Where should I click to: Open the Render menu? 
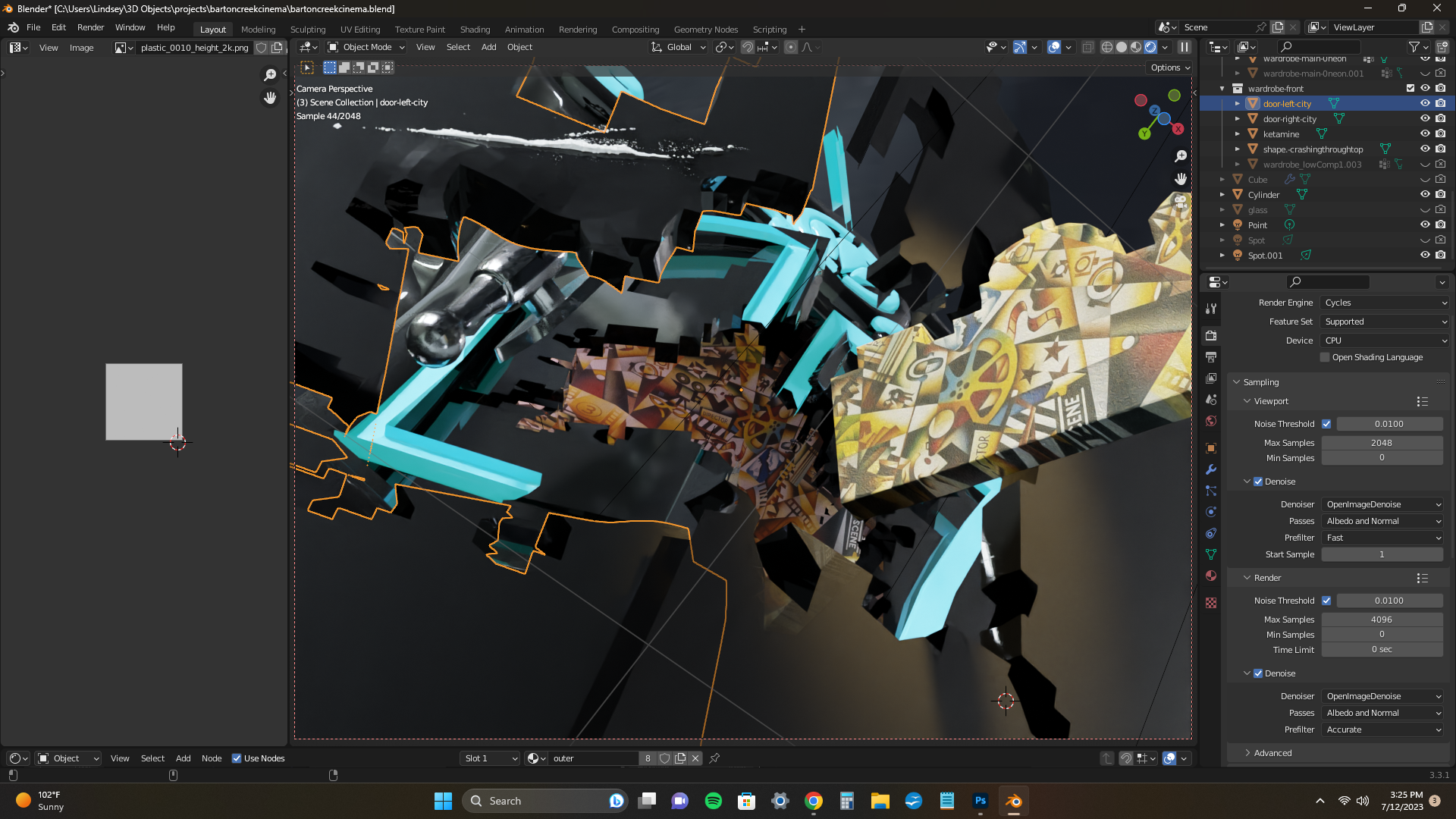click(x=90, y=27)
